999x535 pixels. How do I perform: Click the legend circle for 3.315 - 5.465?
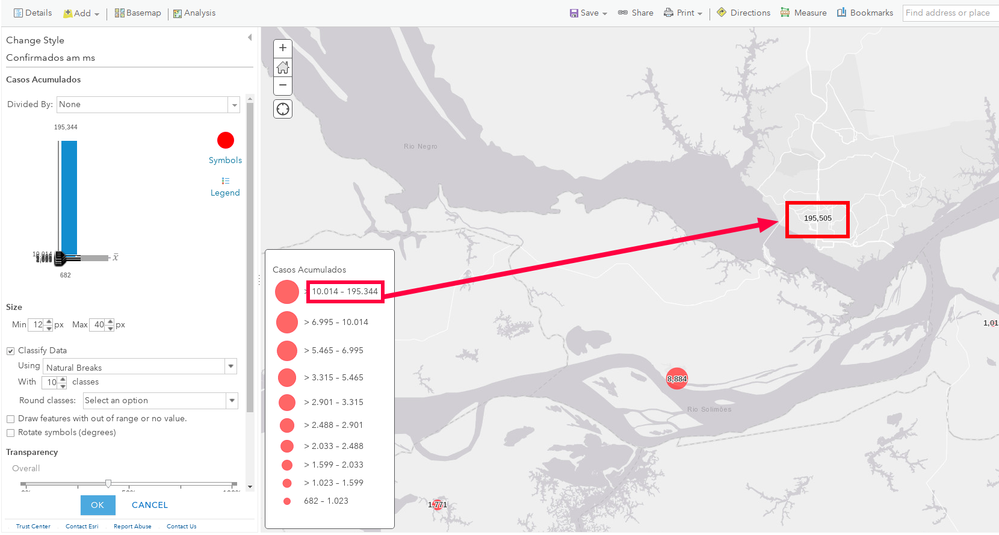(x=287, y=378)
